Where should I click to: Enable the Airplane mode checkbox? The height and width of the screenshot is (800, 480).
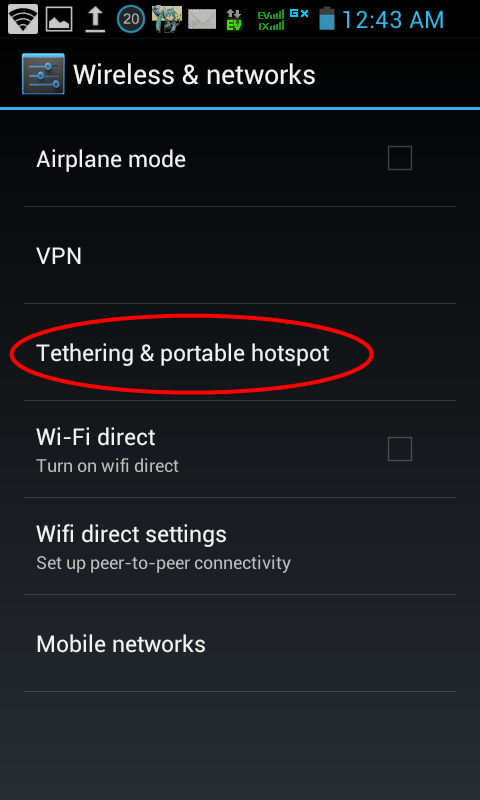(x=399, y=158)
